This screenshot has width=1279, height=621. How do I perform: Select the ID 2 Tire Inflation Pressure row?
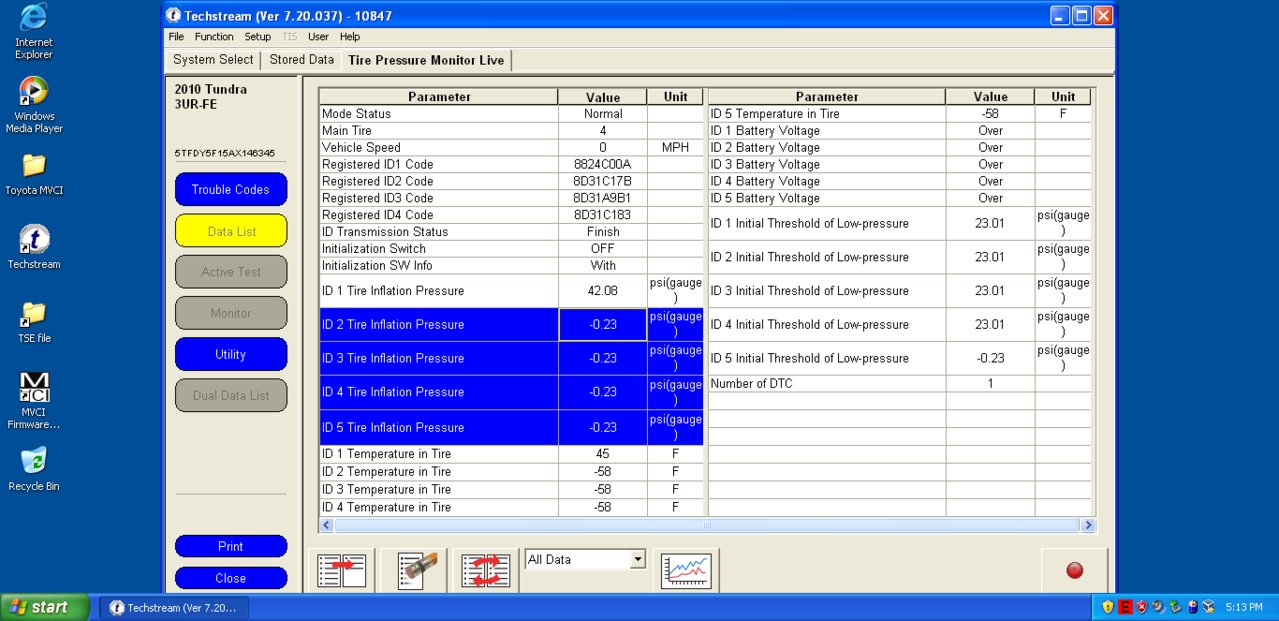pos(511,325)
